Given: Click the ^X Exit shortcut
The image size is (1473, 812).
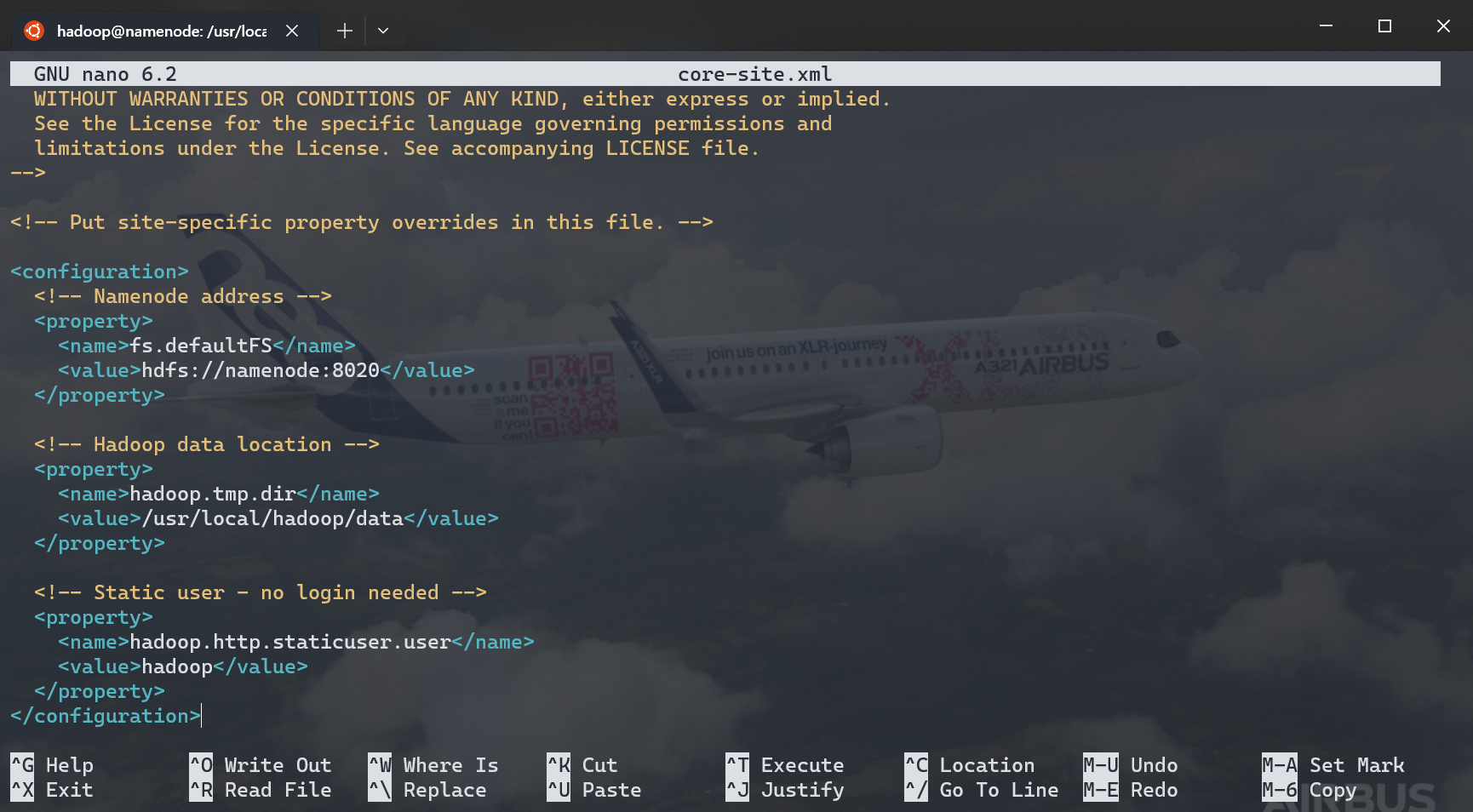Looking at the screenshot, I should [x=52, y=790].
